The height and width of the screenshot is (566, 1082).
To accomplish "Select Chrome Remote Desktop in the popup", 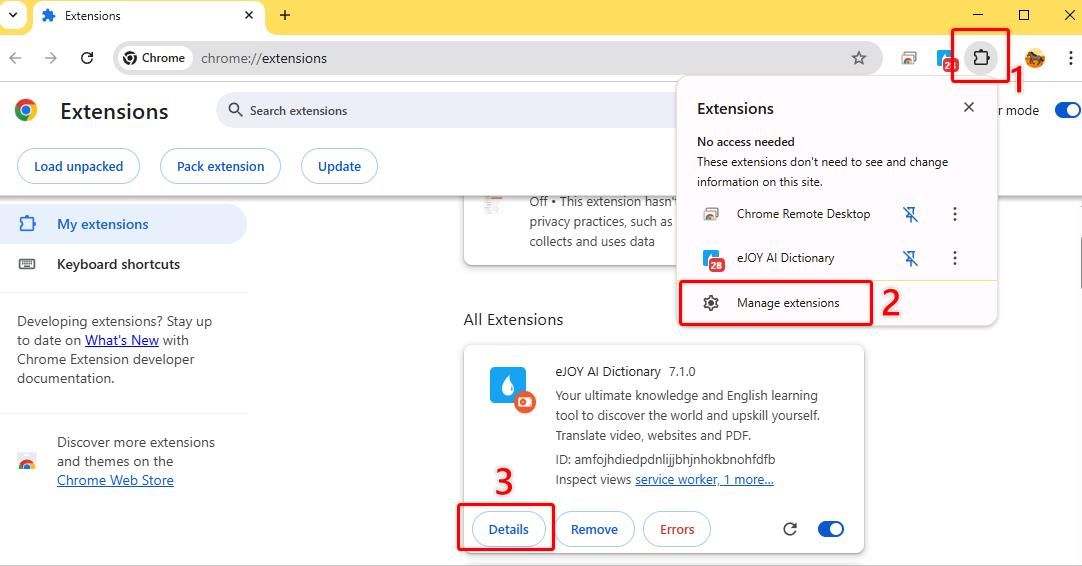I will click(x=803, y=214).
